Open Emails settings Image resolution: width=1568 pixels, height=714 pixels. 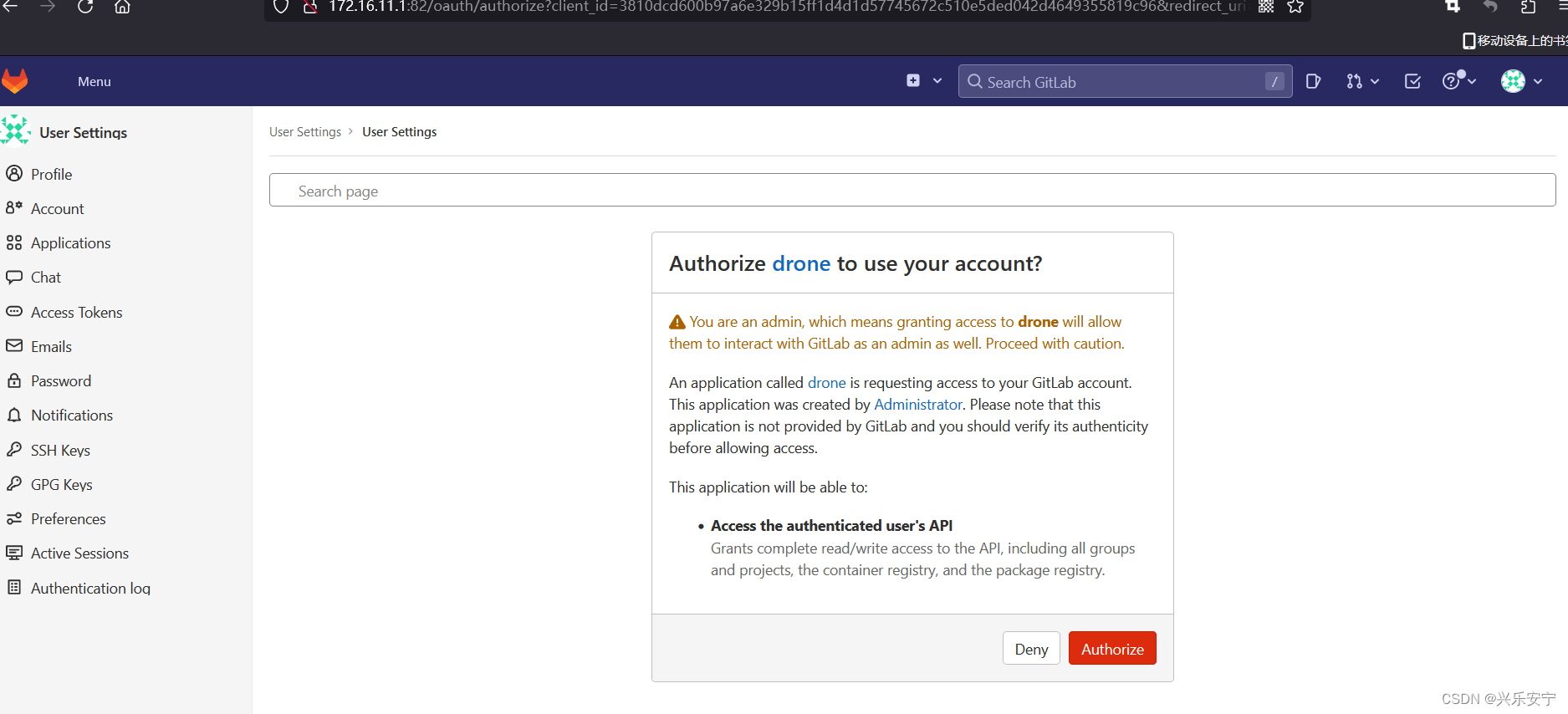(51, 346)
